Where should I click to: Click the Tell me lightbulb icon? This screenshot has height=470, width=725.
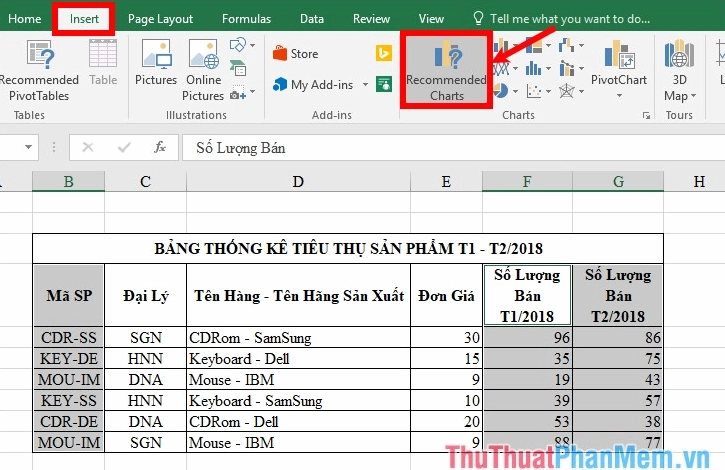[478, 19]
